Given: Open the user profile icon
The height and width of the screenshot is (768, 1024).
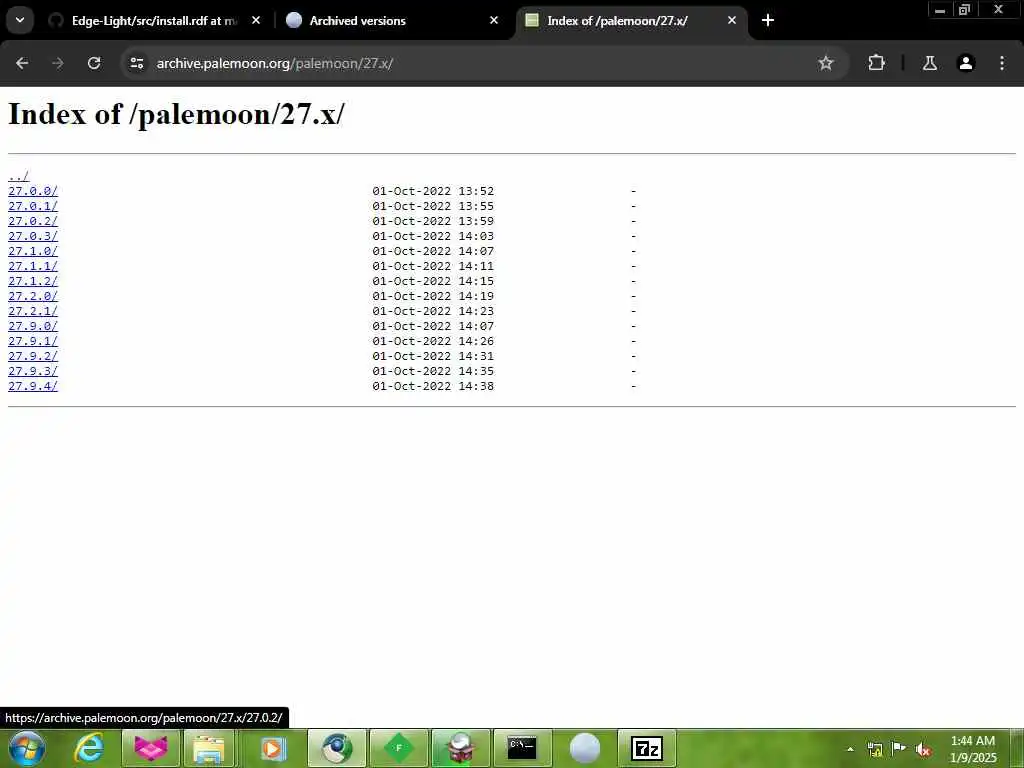Looking at the screenshot, I should pyautogui.click(x=966, y=63).
